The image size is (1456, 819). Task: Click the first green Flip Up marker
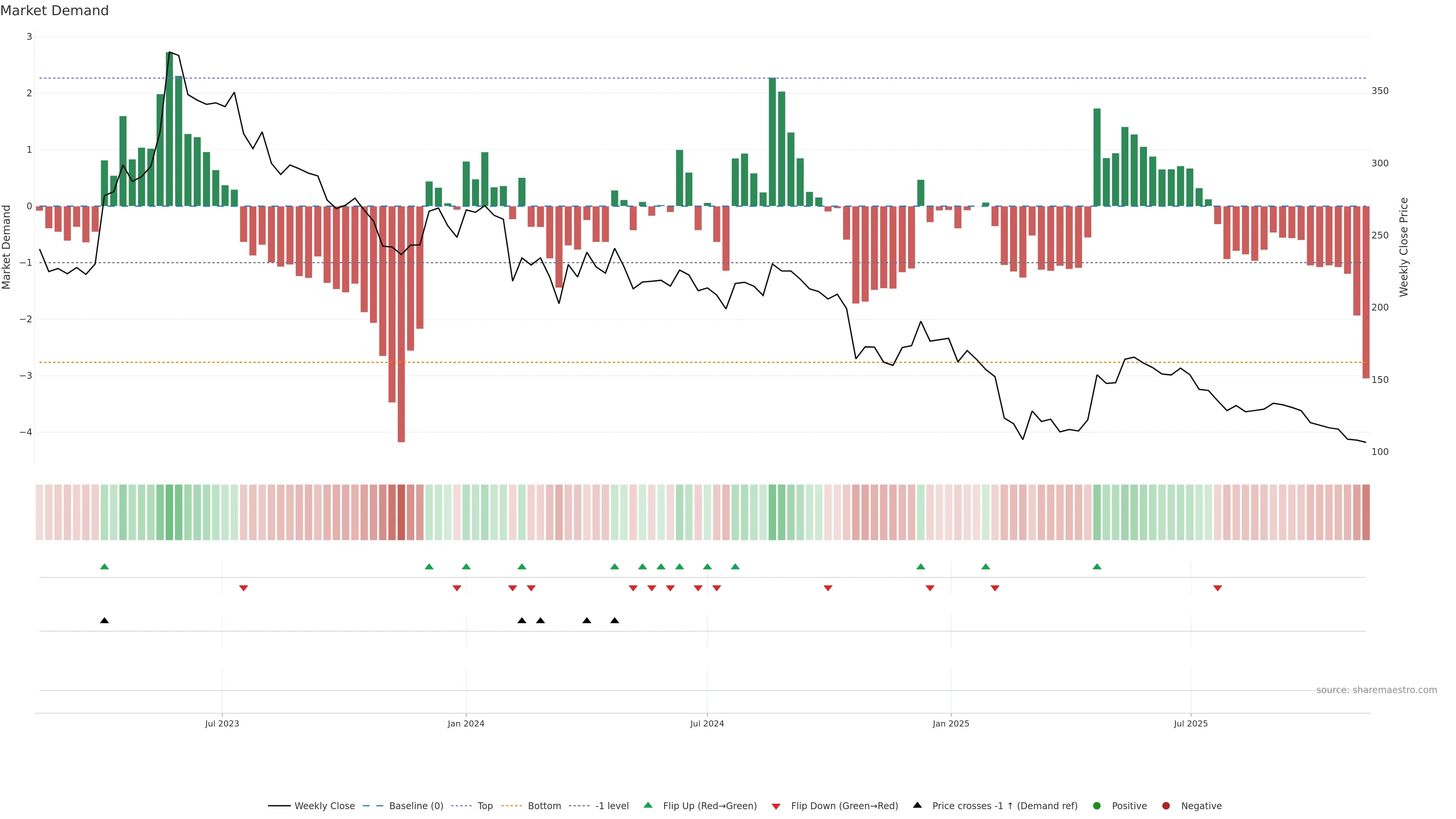click(105, 567)
